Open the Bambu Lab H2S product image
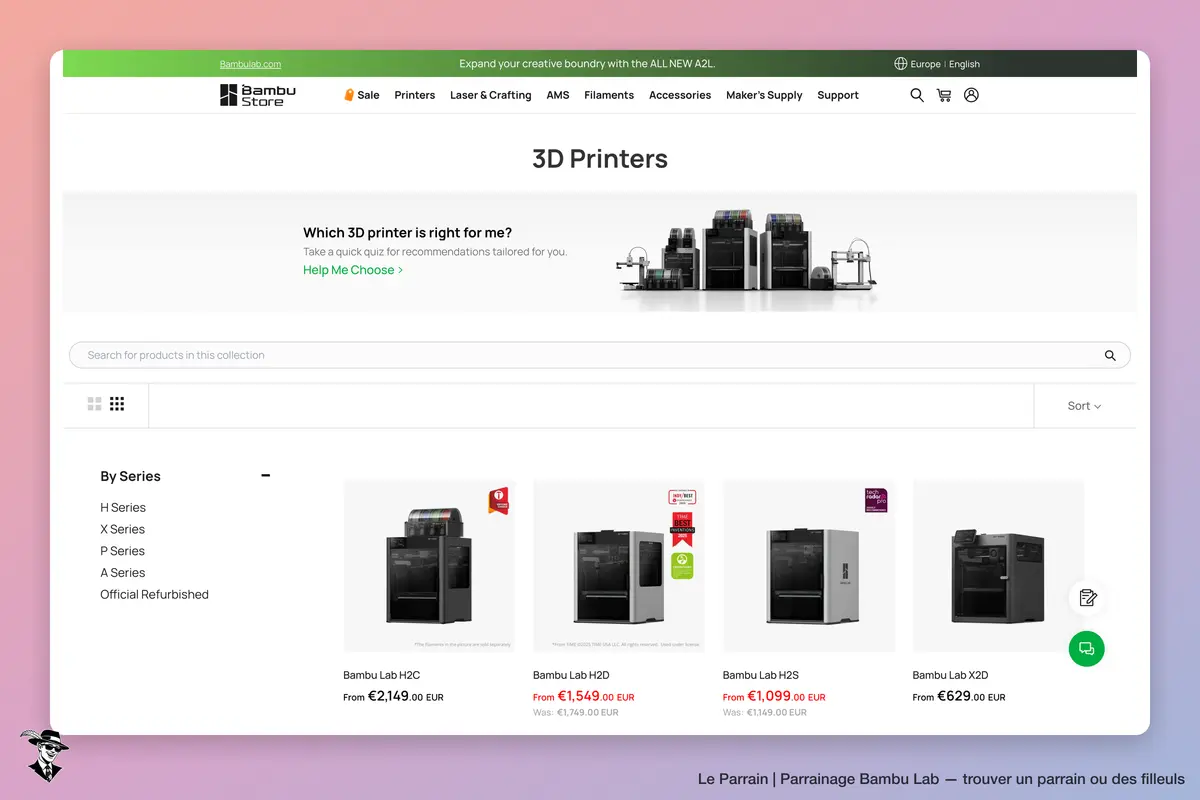Screen dimensions: 1200x800 click(809, 566)
